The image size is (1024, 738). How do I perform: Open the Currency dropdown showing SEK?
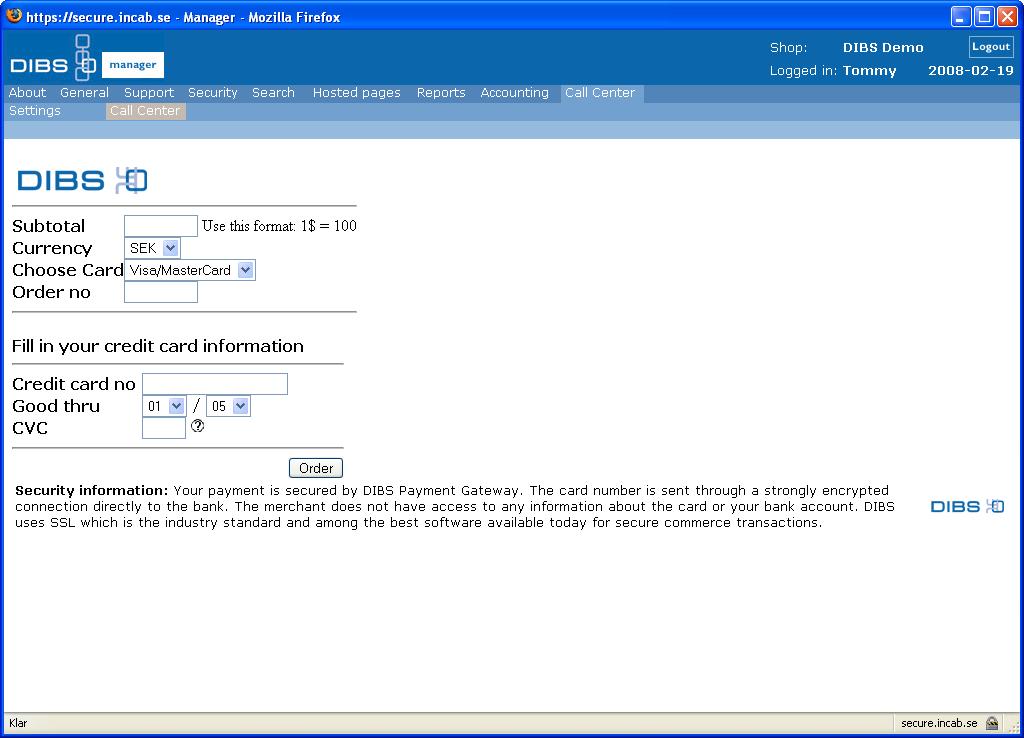(152, 248)
